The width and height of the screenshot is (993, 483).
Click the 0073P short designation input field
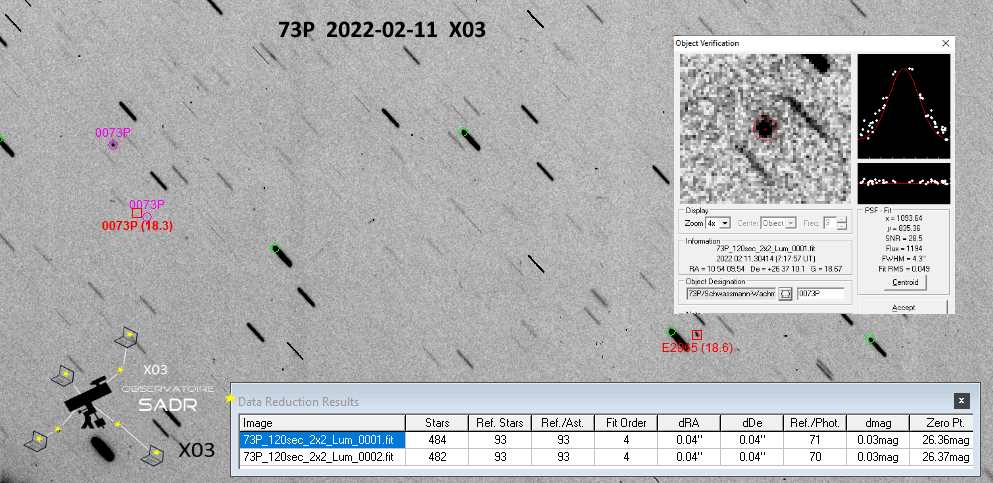[821, 294]
